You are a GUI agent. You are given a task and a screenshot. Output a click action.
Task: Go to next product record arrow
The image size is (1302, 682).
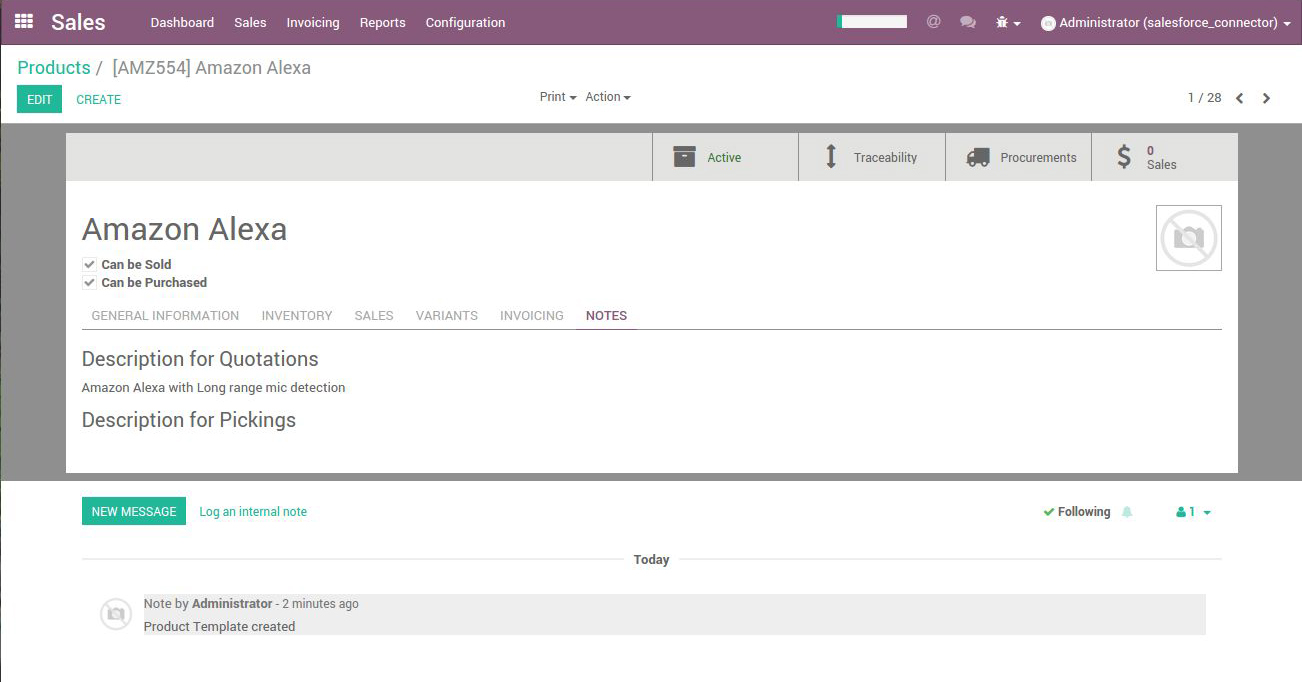coord(1267,98)
